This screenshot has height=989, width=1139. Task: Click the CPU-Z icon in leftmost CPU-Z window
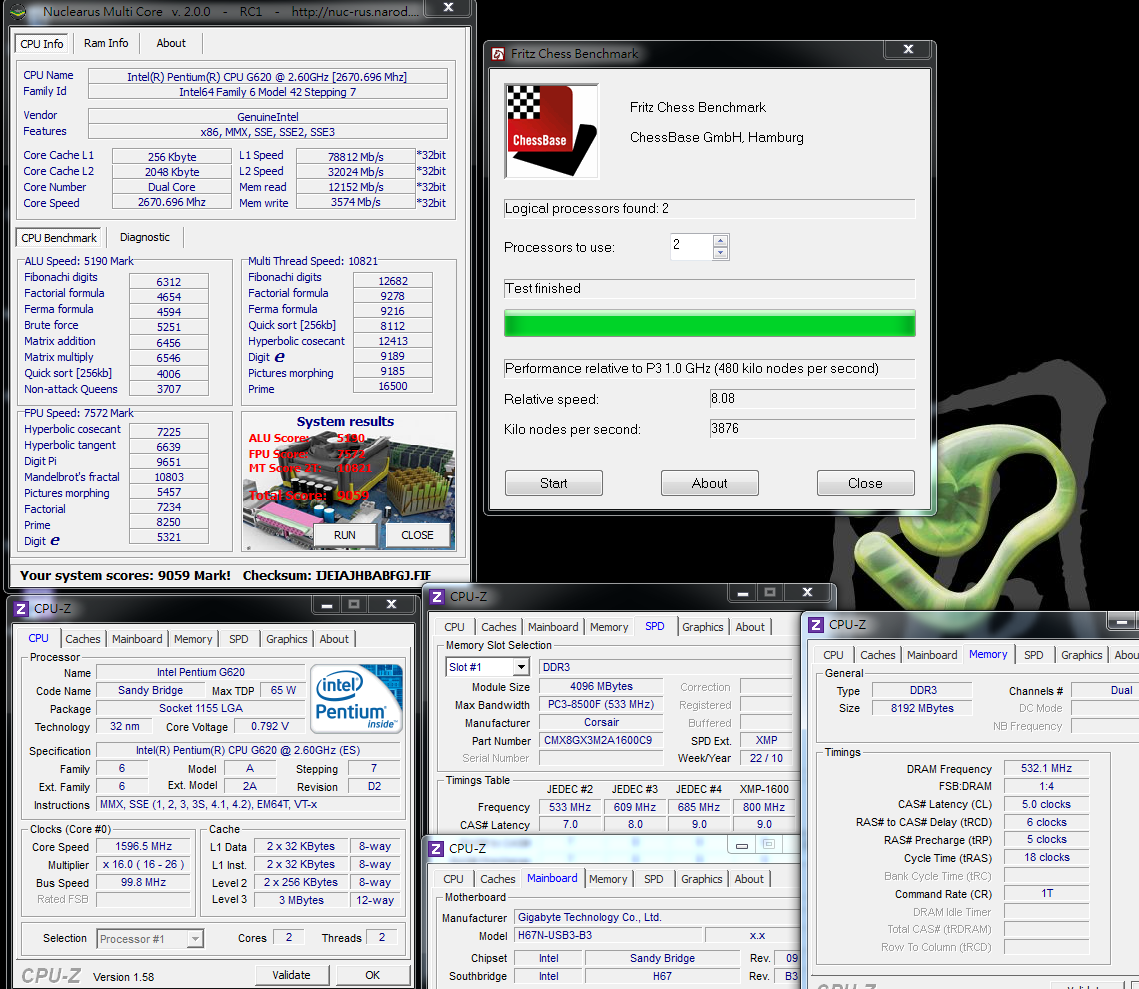pos(21,609)
